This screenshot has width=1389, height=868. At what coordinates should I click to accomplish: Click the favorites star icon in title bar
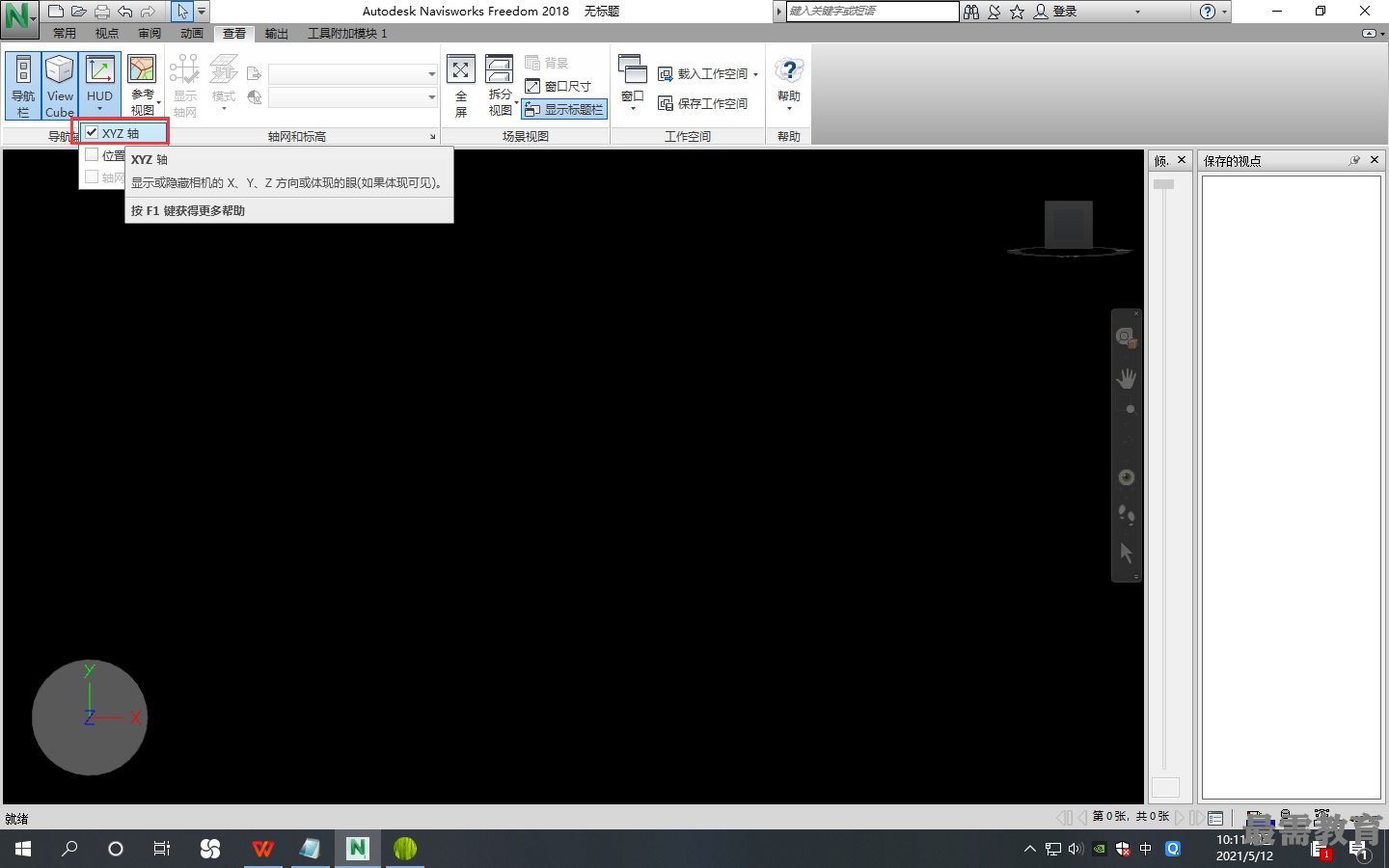click(x=1017, y=12)
